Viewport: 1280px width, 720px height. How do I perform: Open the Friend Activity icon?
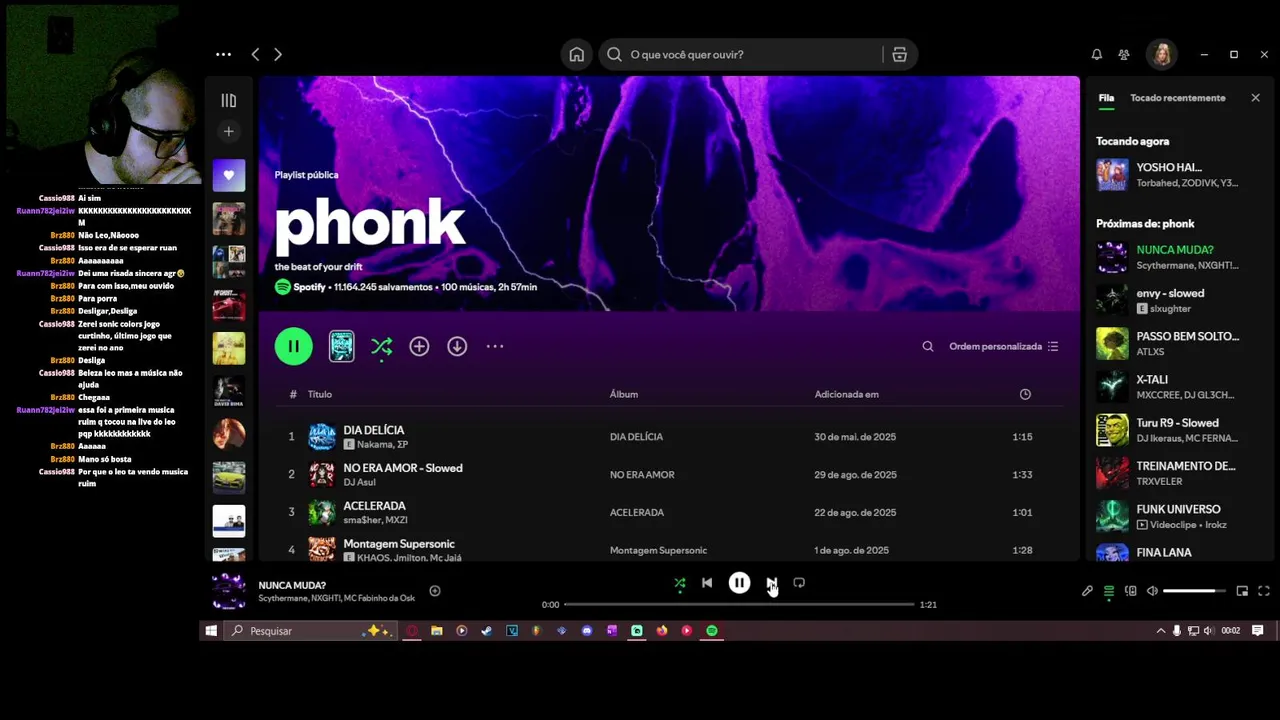point(1124,54)
